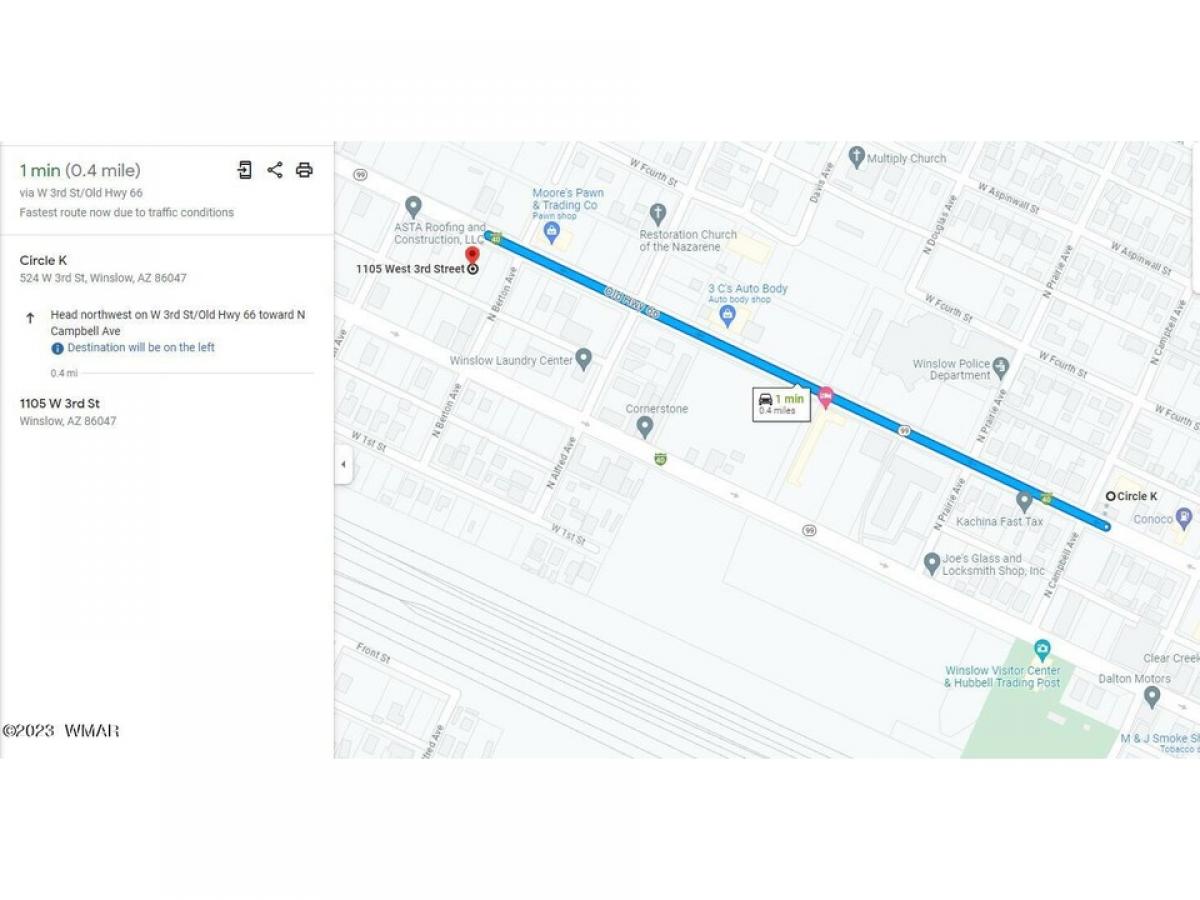Click the share directions icon
This screenshot has height=900, width=1200.
point(275,170)
